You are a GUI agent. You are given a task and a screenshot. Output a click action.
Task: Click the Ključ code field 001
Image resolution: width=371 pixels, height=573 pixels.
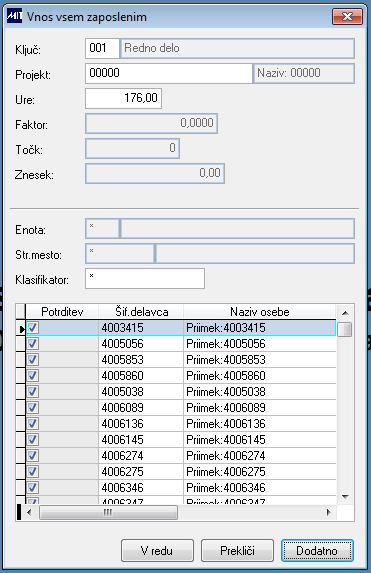point(102,48)
